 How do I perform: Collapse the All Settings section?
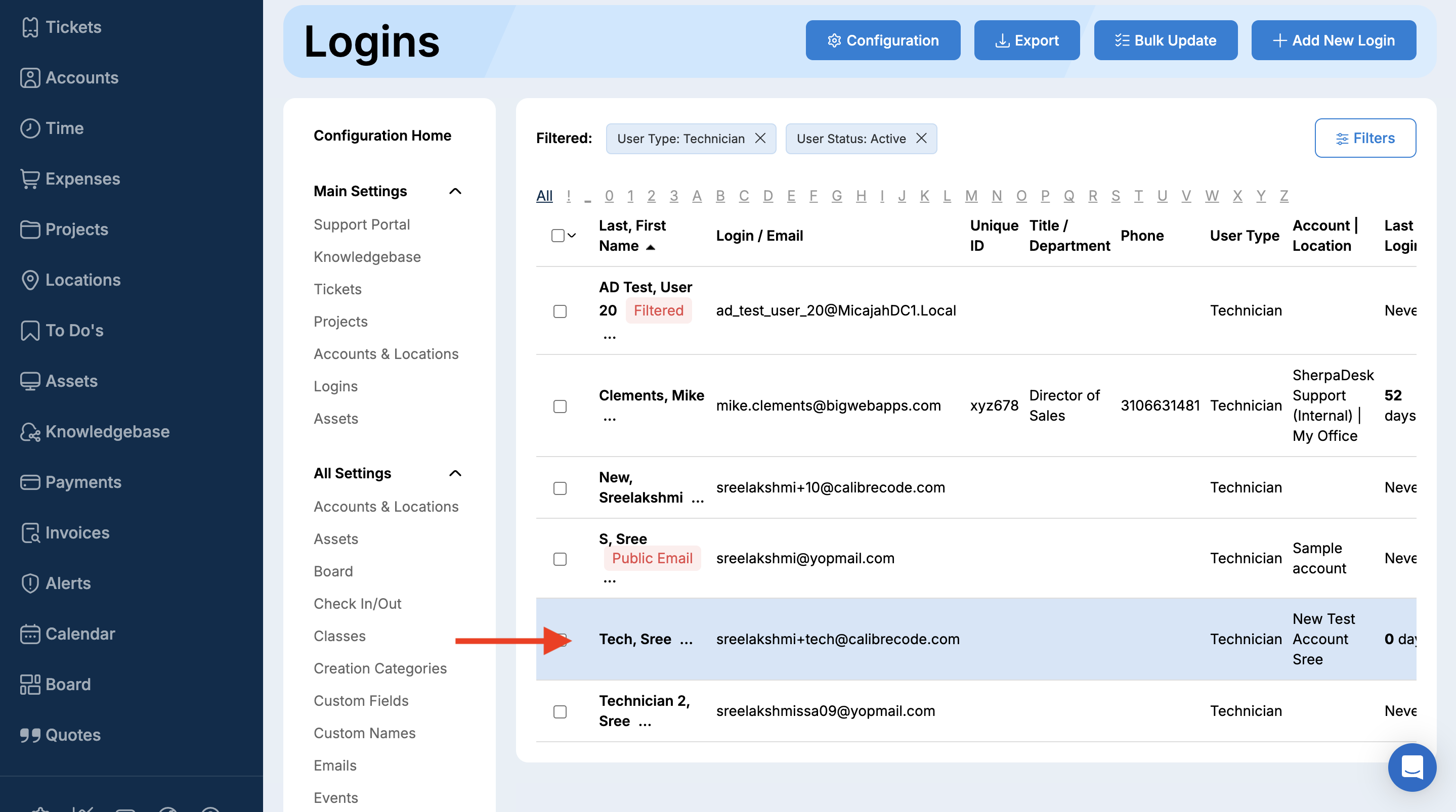point(455,474)
